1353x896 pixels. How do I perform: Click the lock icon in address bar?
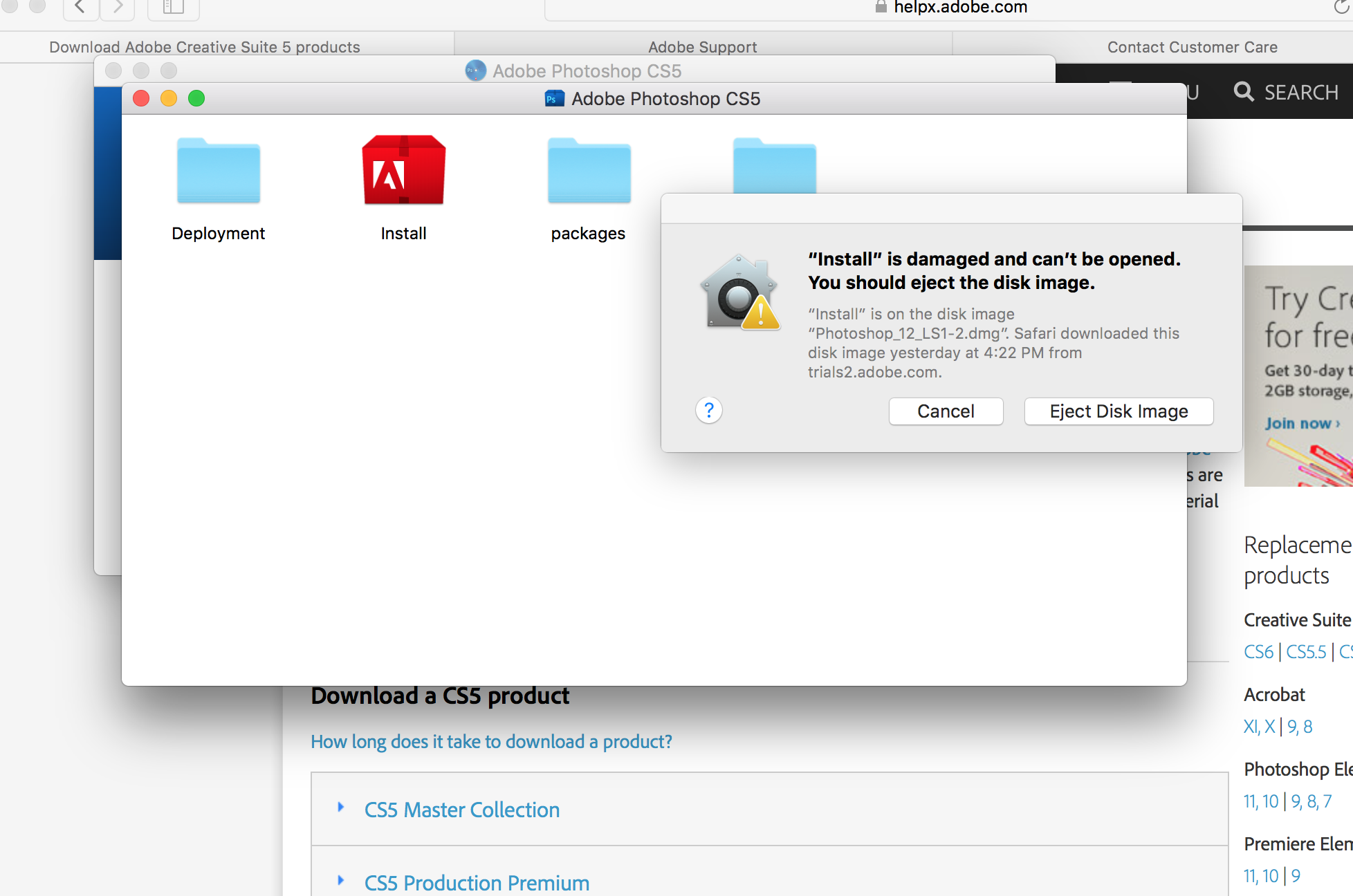(881, 7)
